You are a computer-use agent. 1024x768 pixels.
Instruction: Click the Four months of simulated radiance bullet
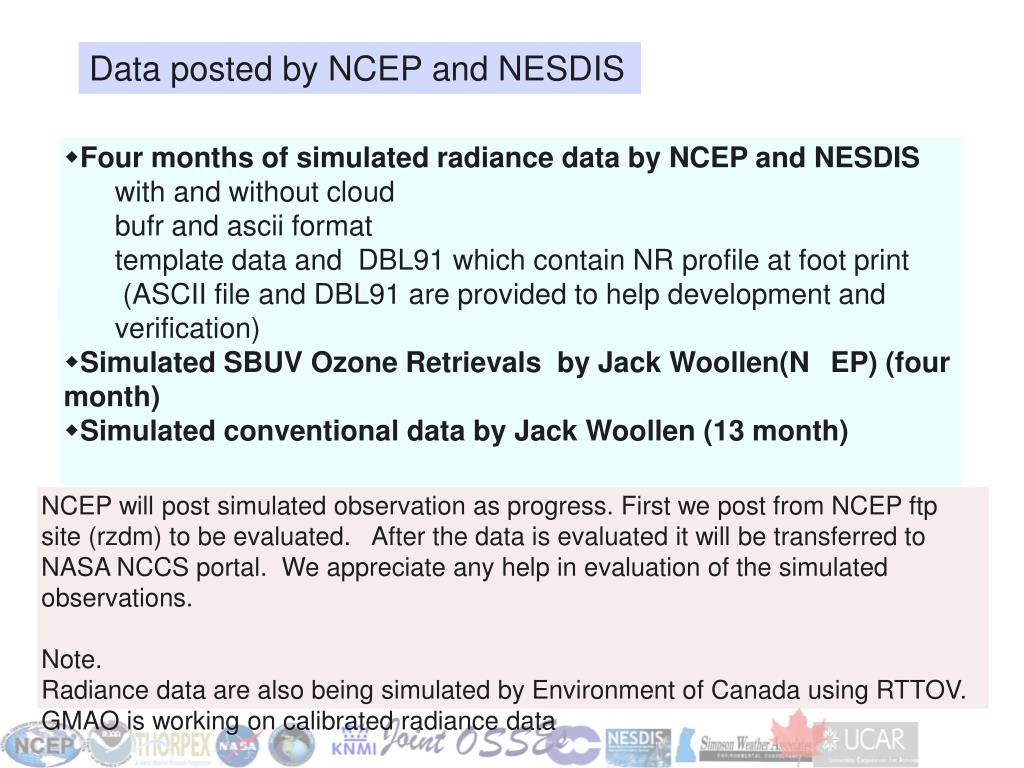[493, 157]
